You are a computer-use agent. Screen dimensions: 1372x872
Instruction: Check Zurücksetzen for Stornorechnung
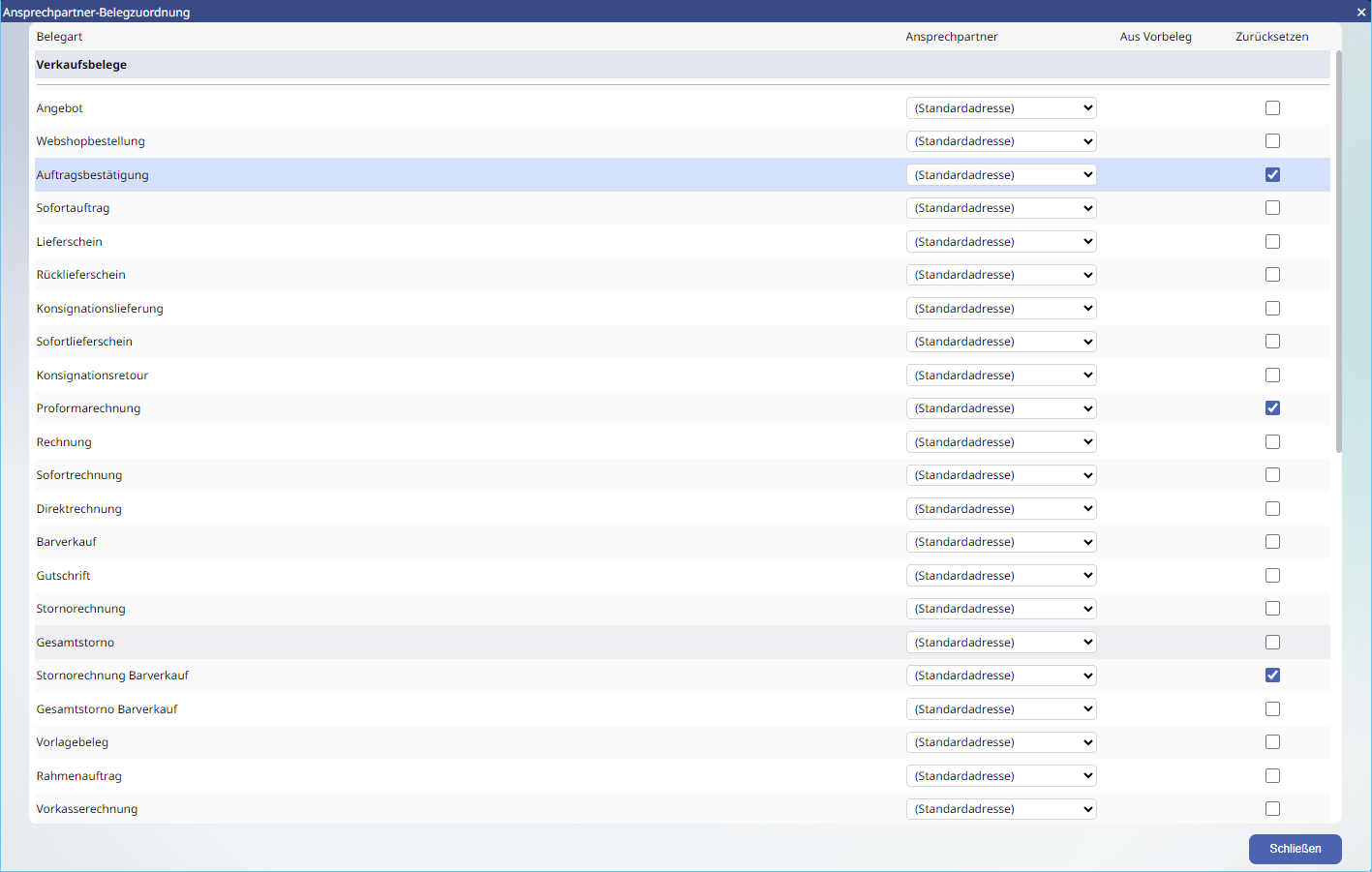coord(1272,609)
